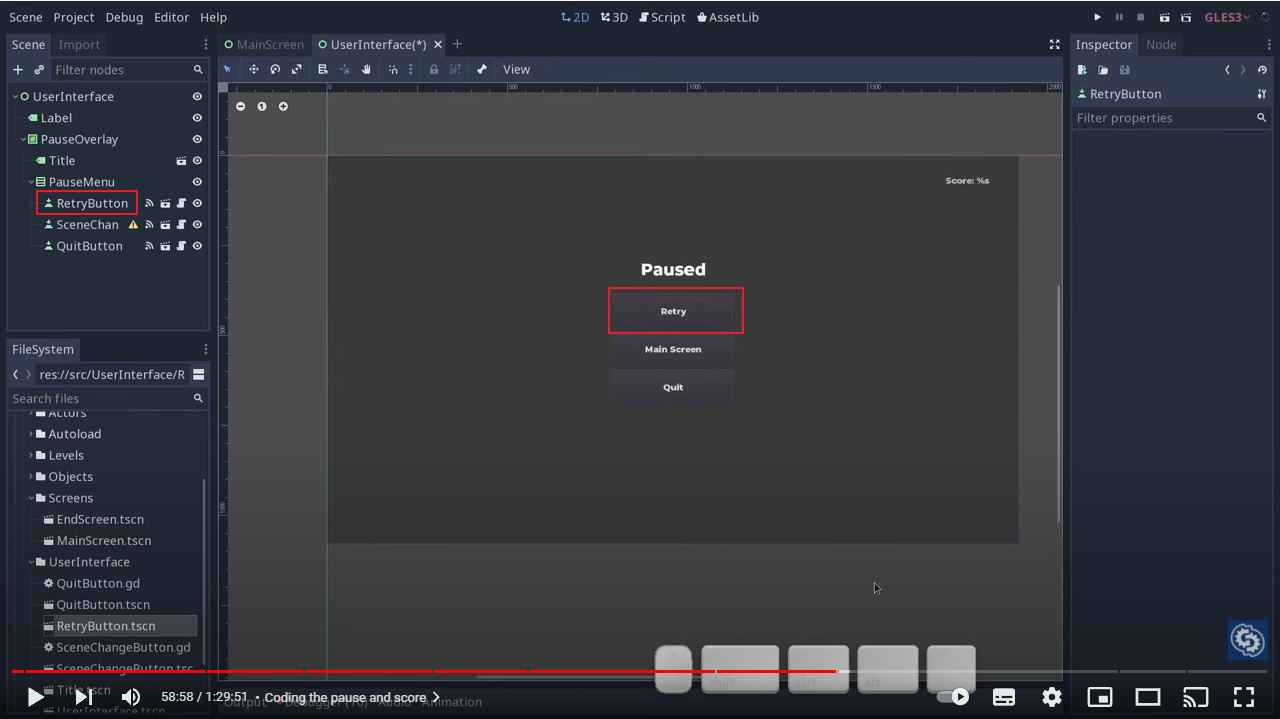Viewport: 1280px width, 719px height.
Task: Zoom in on the canvas
Action: click(283, 106)
